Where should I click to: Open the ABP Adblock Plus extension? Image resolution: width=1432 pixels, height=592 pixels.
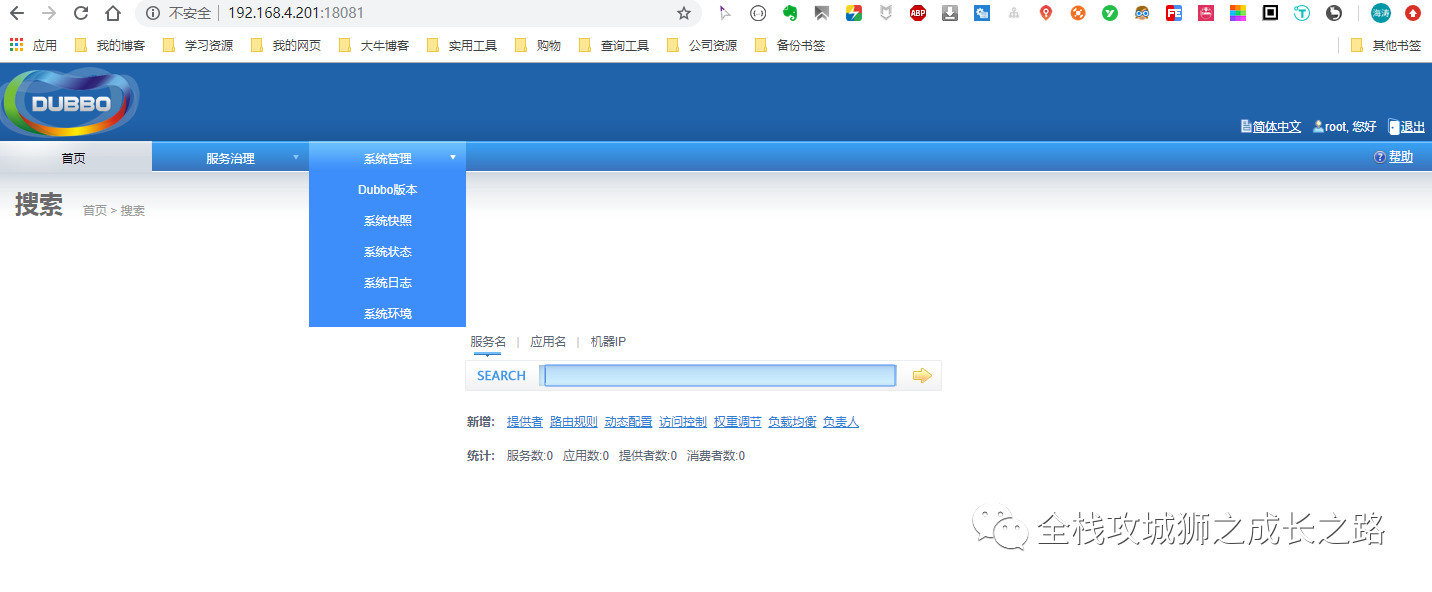tap(918, 13)
